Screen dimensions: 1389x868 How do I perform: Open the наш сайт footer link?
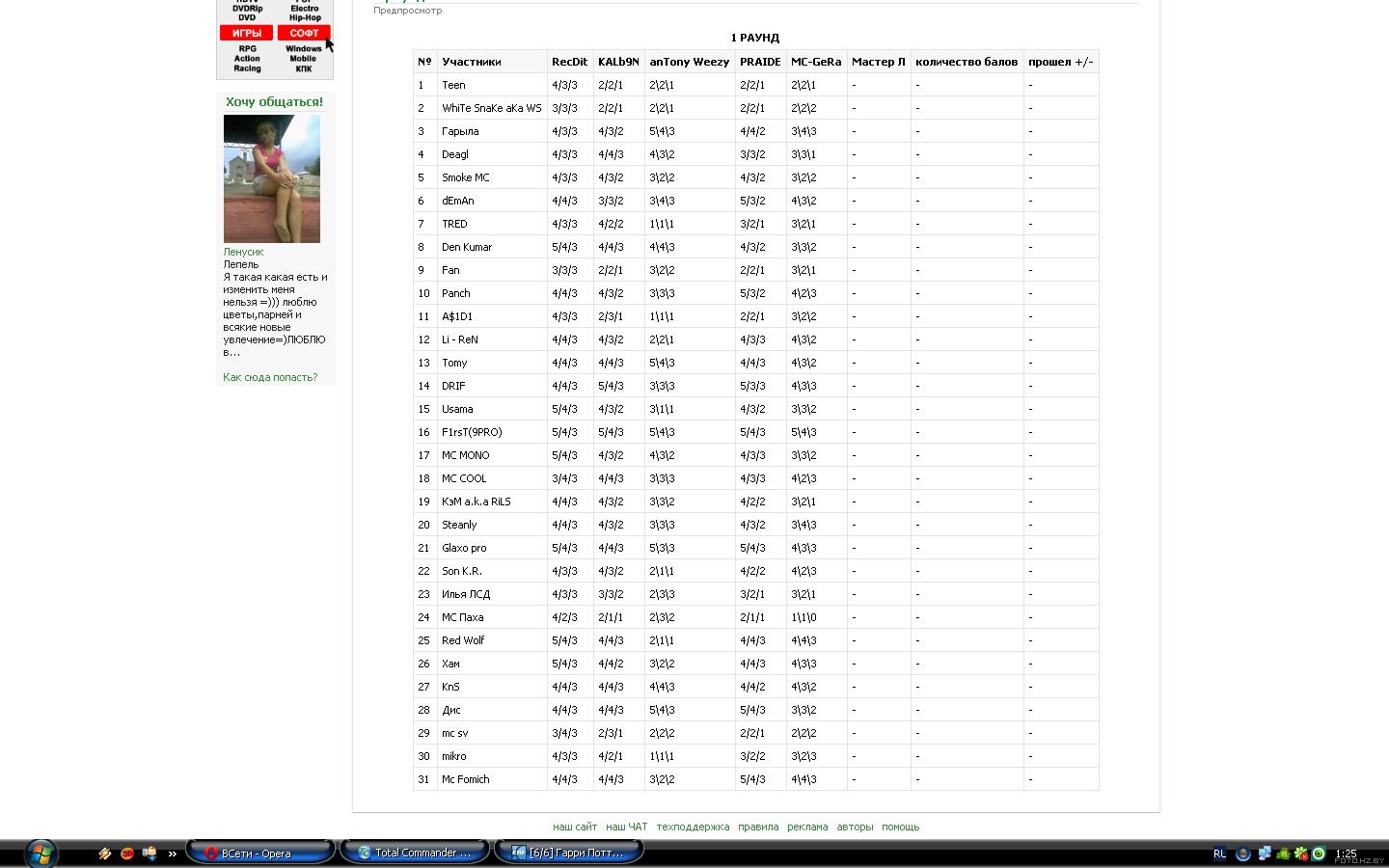[575, 827]
